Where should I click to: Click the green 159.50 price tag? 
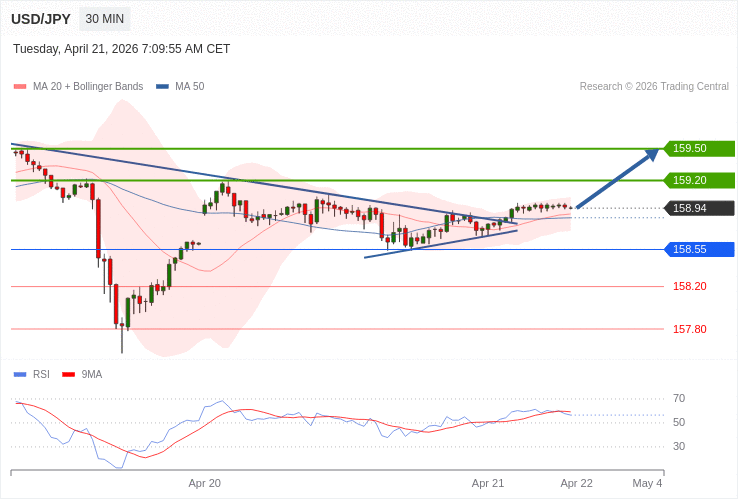pos(698,148)
